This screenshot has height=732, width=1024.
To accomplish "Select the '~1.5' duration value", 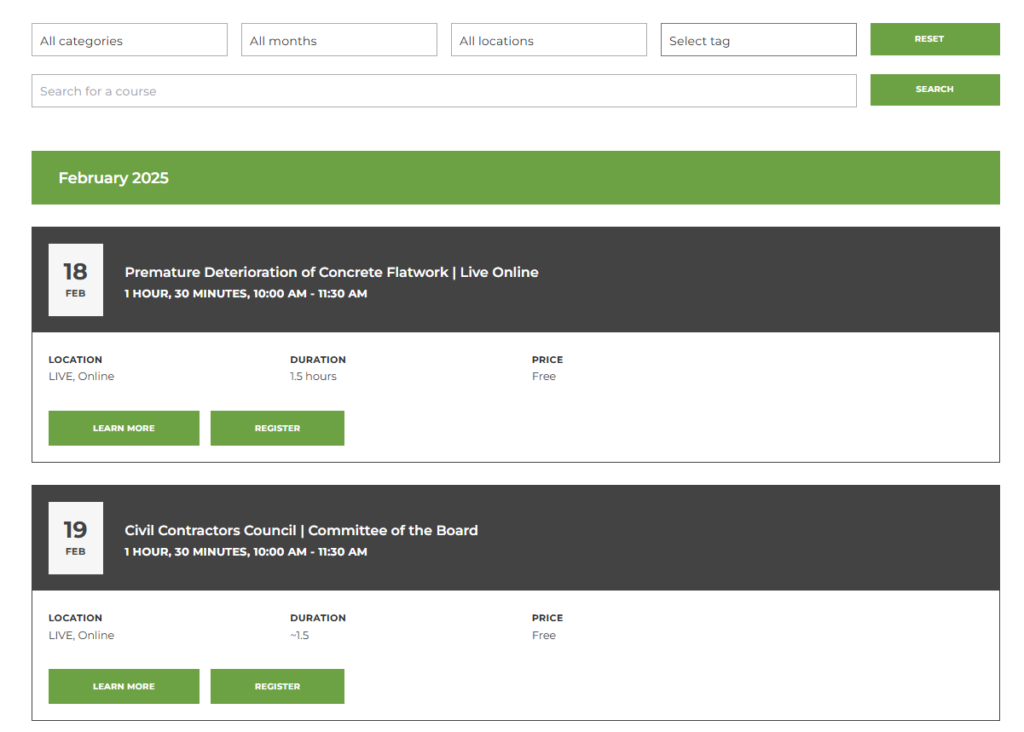I will (300, 635).
